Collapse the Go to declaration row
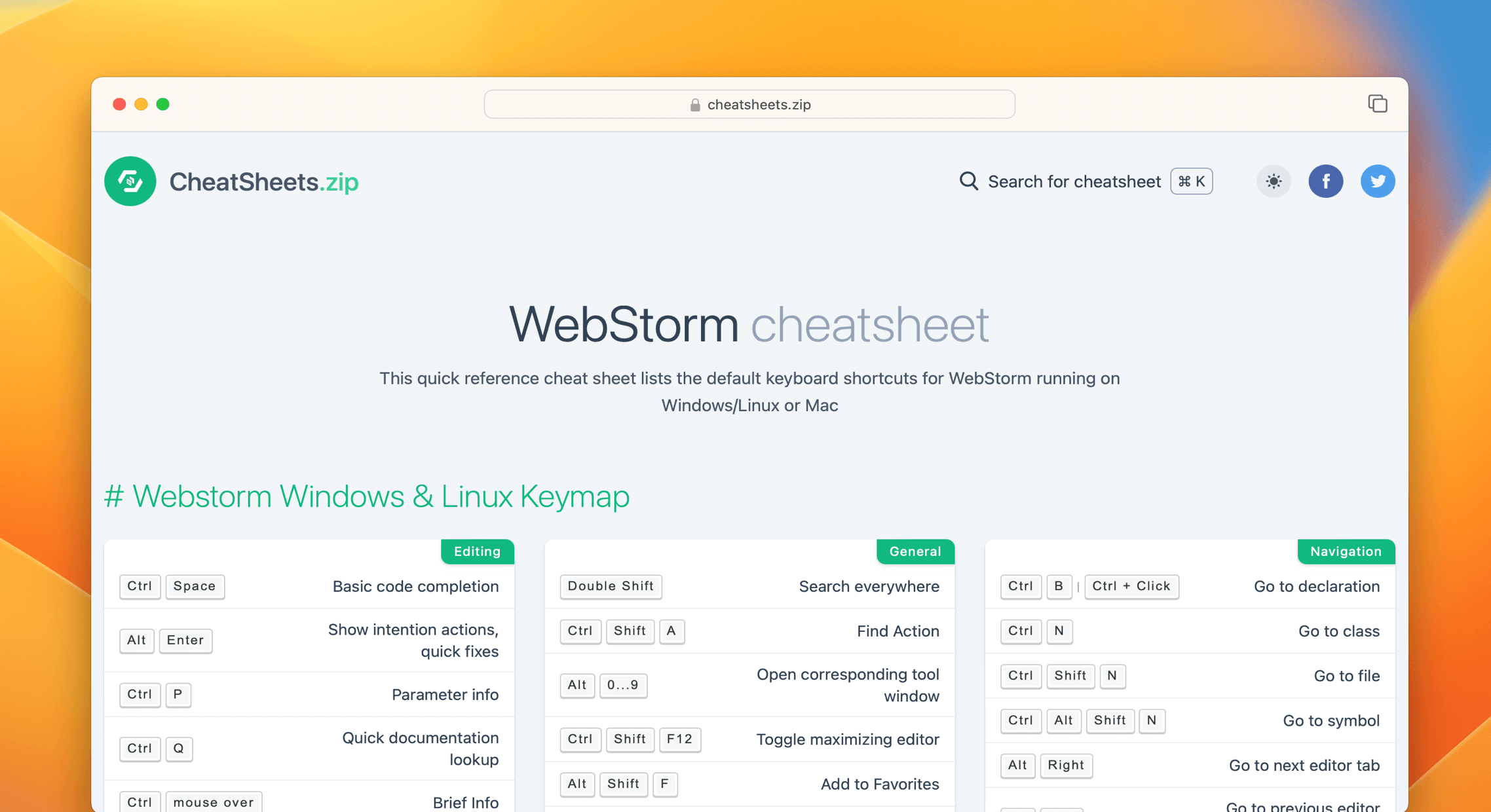Image resolution: width=1491 pixels, height=812 pixels. coord(1316,587)
